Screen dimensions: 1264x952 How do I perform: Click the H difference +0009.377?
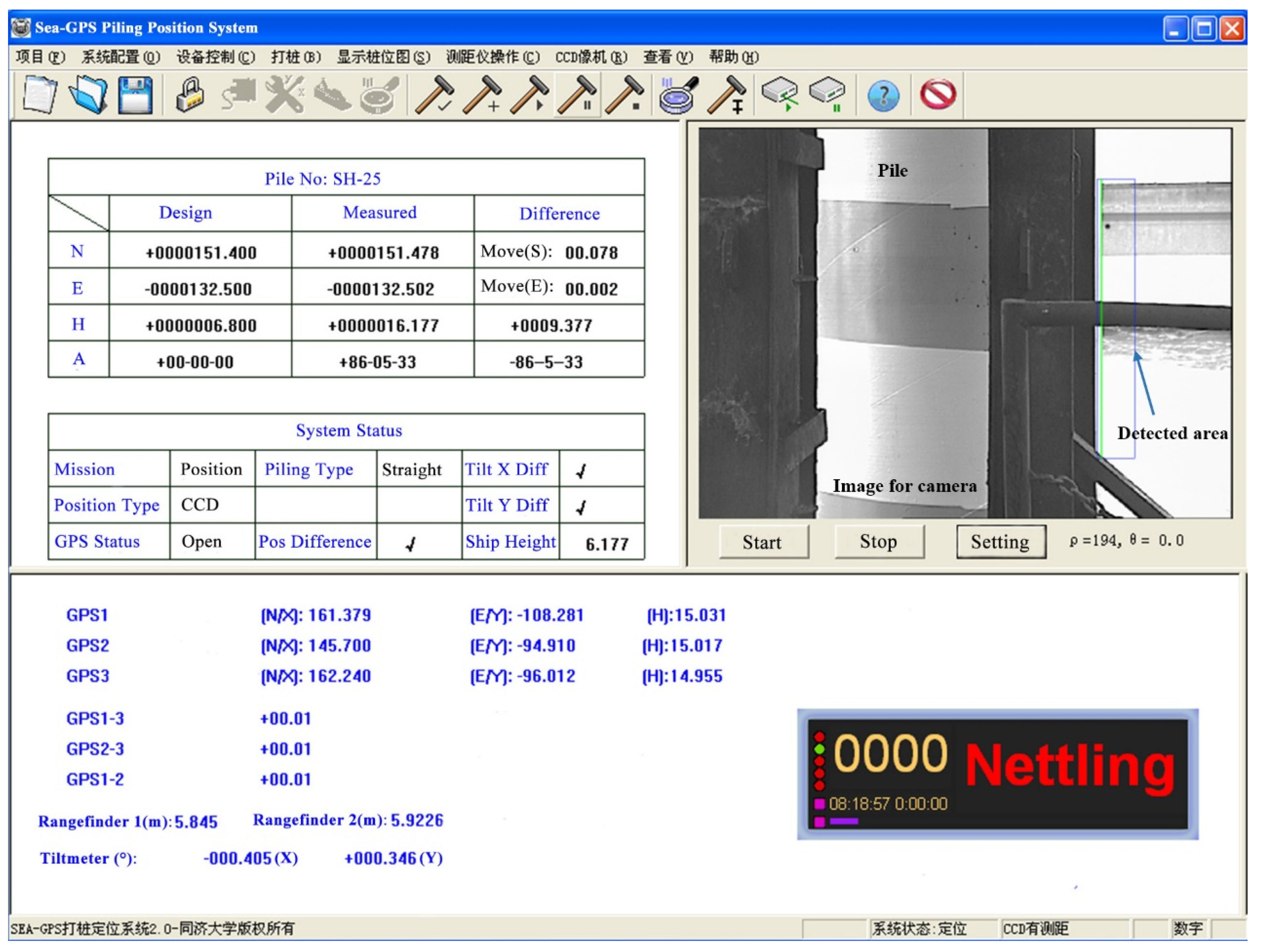coord(551,326)
